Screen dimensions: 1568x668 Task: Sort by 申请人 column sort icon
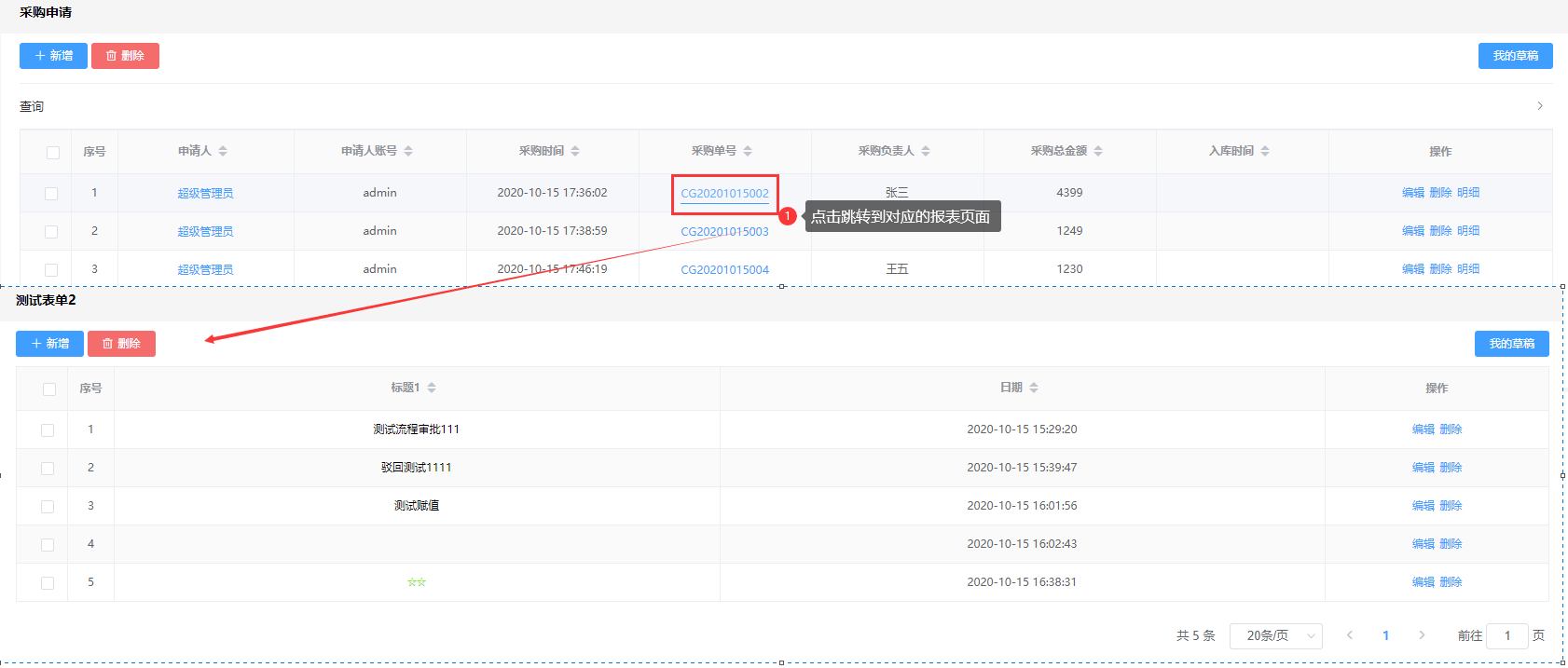223,151
